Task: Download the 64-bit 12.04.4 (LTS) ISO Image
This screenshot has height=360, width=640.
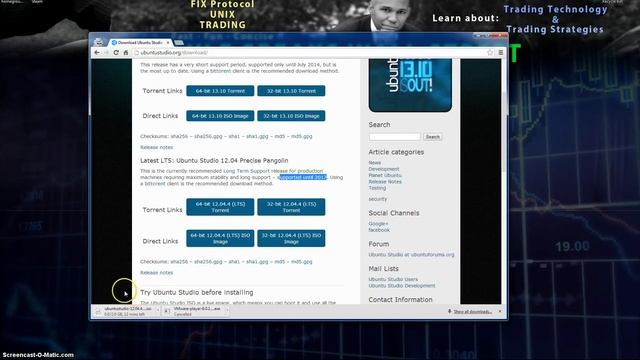Action: coord(220,238)
